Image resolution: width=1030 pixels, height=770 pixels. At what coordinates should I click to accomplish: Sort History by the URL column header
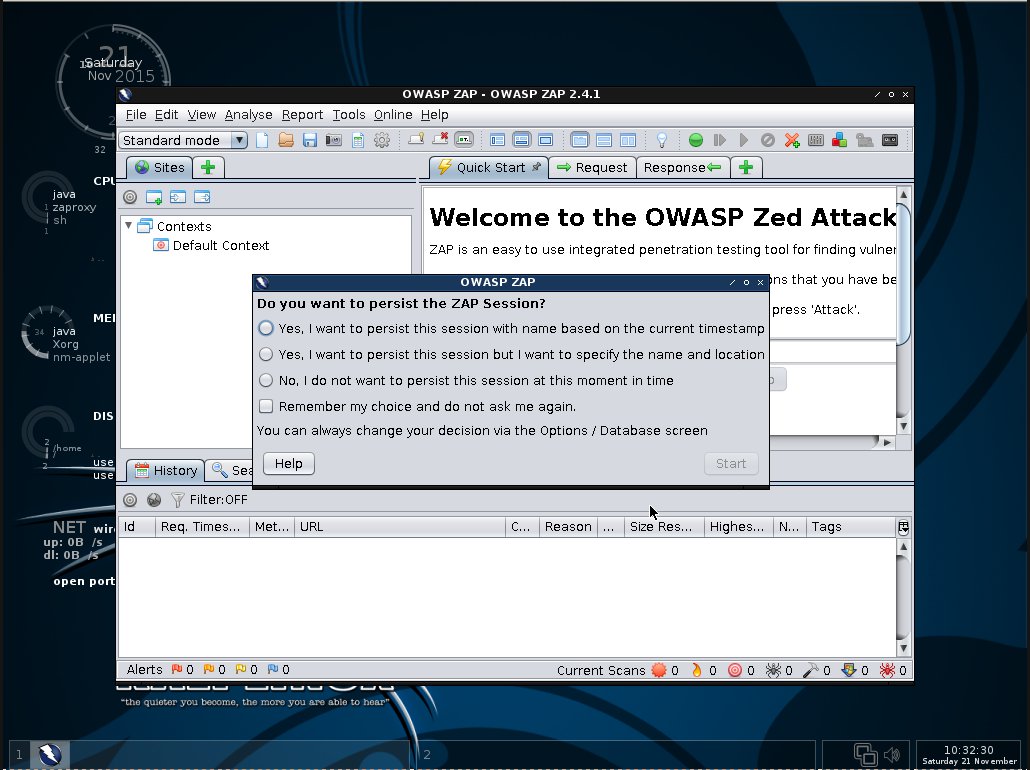coord(399,527)
